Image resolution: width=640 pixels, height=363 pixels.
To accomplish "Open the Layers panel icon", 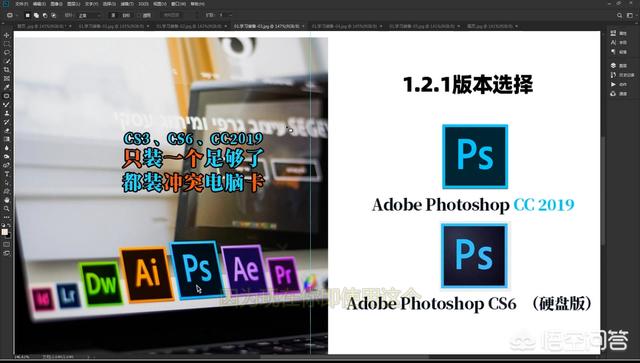I will coord(613,65).
